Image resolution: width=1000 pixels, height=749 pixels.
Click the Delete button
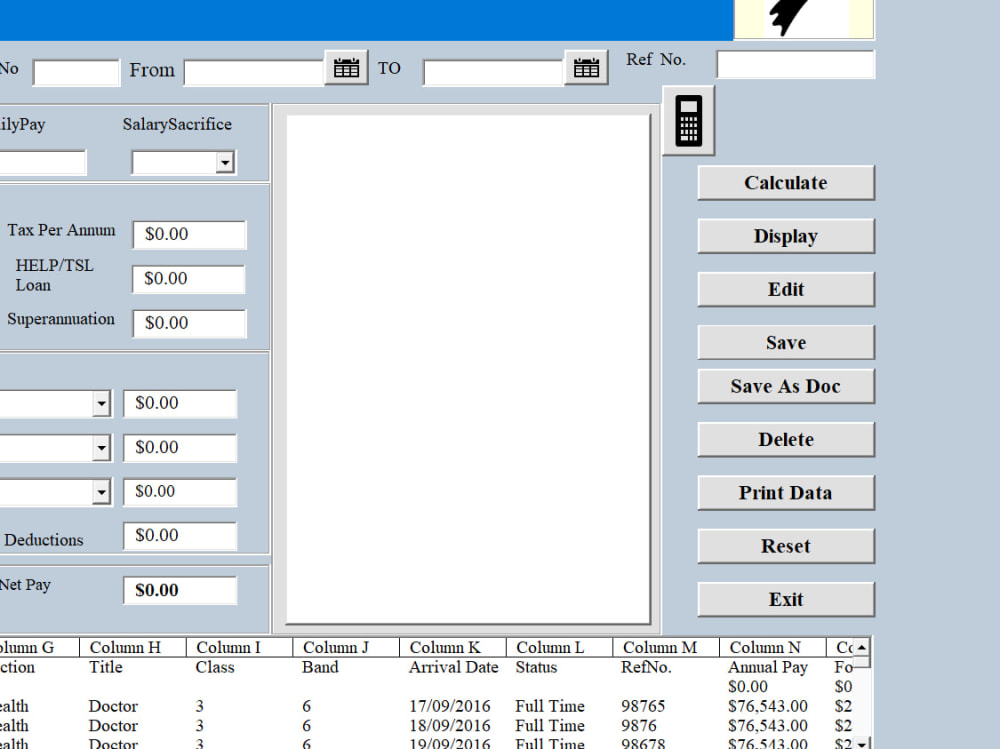point(786,440)
